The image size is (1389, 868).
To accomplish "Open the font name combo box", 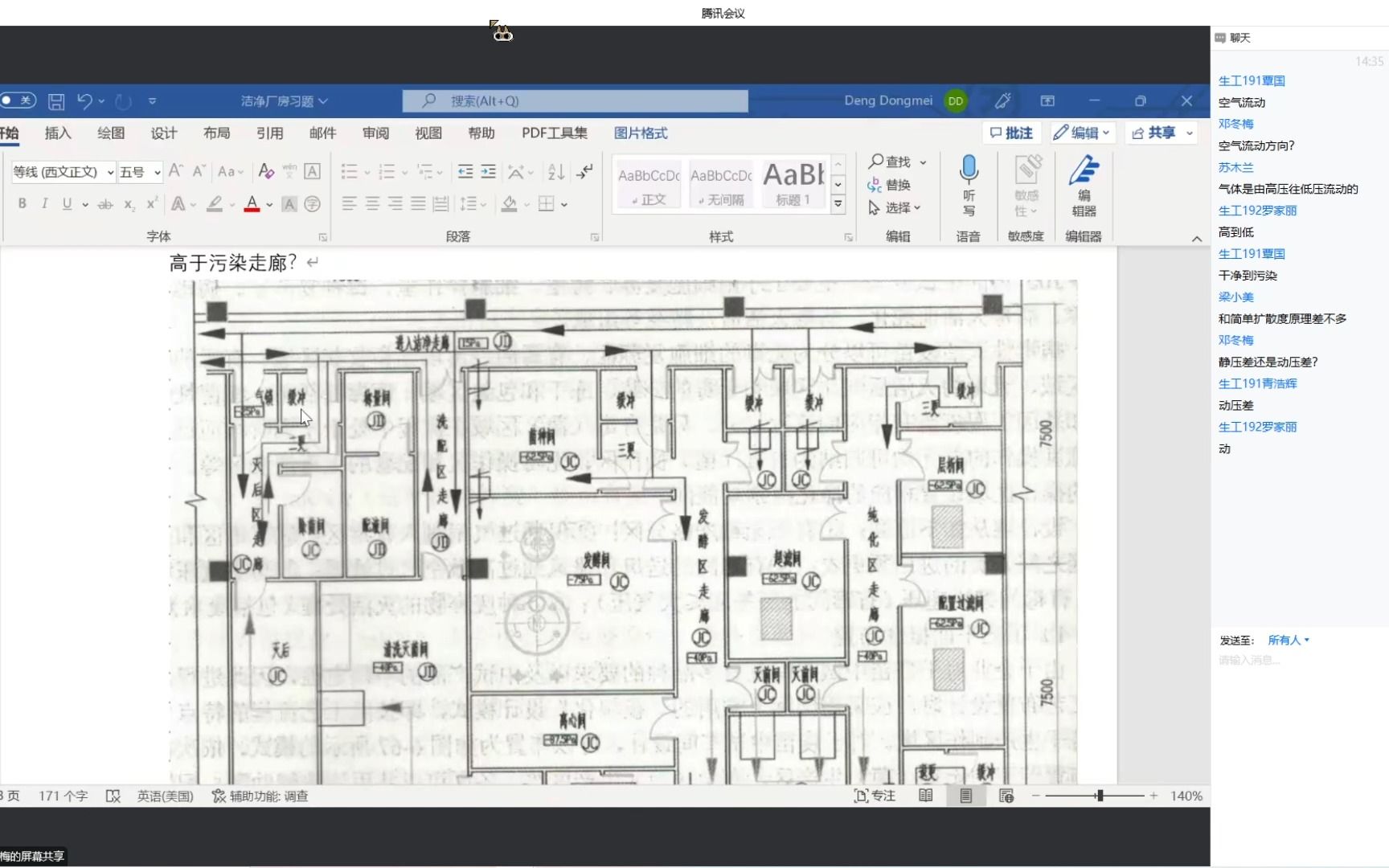I will point(63,172).
